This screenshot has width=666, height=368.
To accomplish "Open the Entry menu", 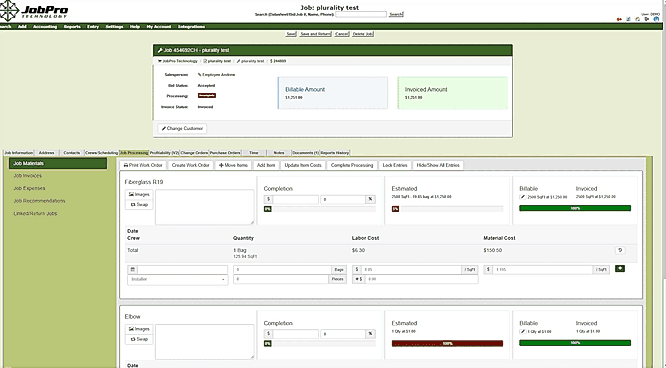I will tap(93, 26).
